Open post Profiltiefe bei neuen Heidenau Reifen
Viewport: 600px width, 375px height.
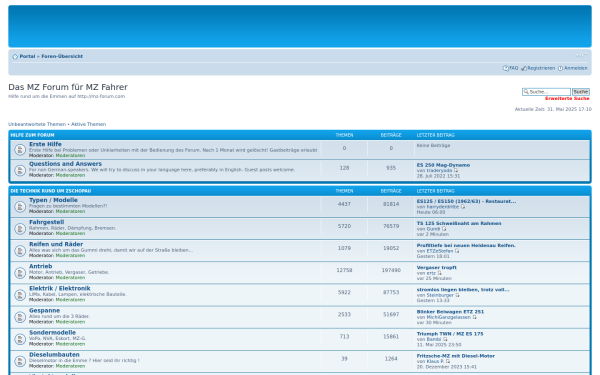coord(466,246)
